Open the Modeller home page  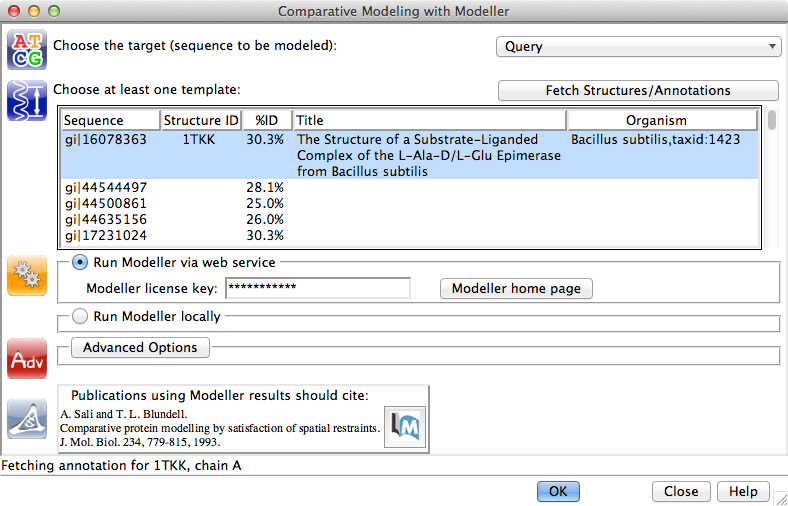coord(515,289)
